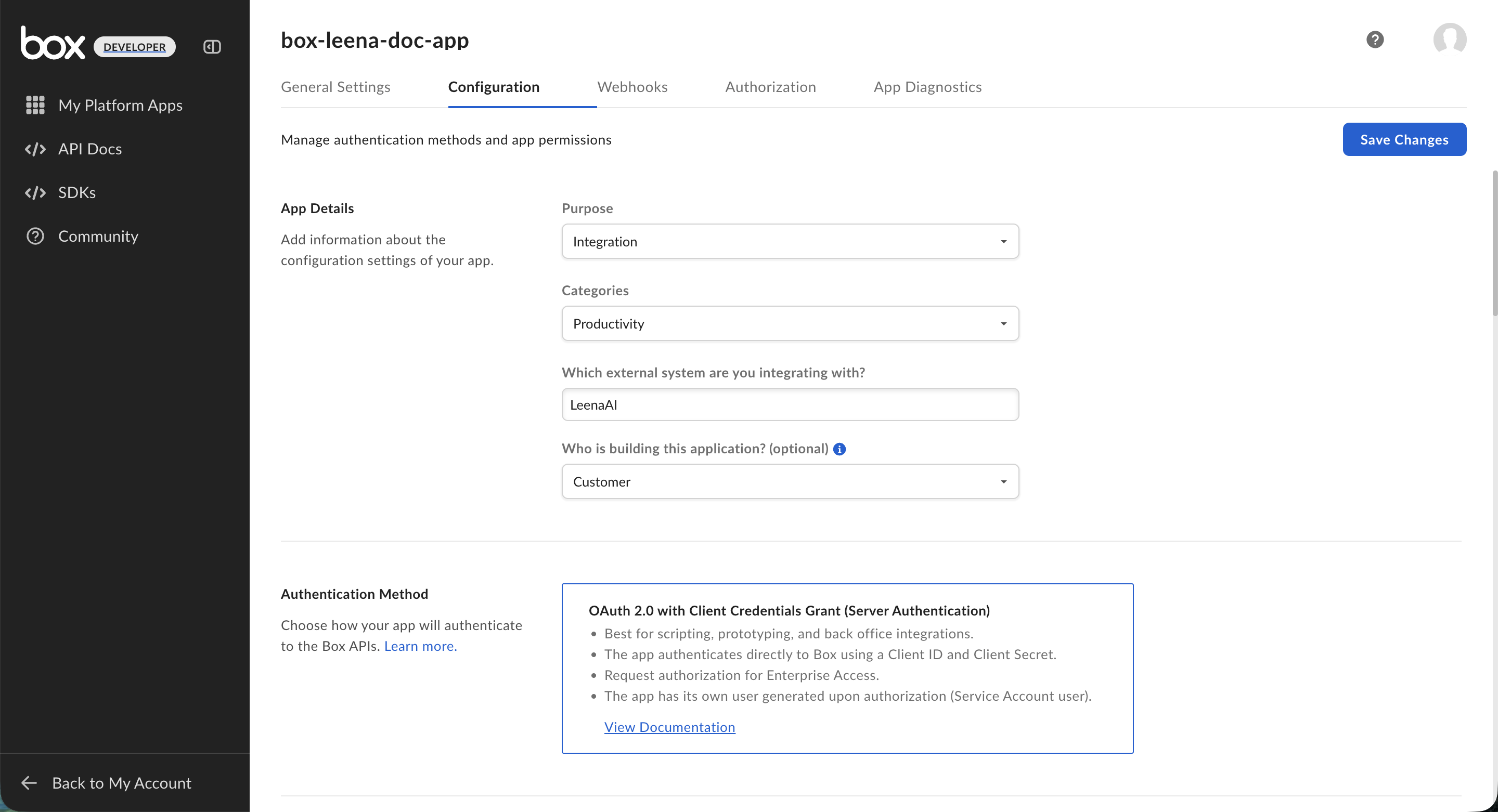This screenshot has width=1498, height=812.
Task: Click the Learn more link
Action: point(420,646)
